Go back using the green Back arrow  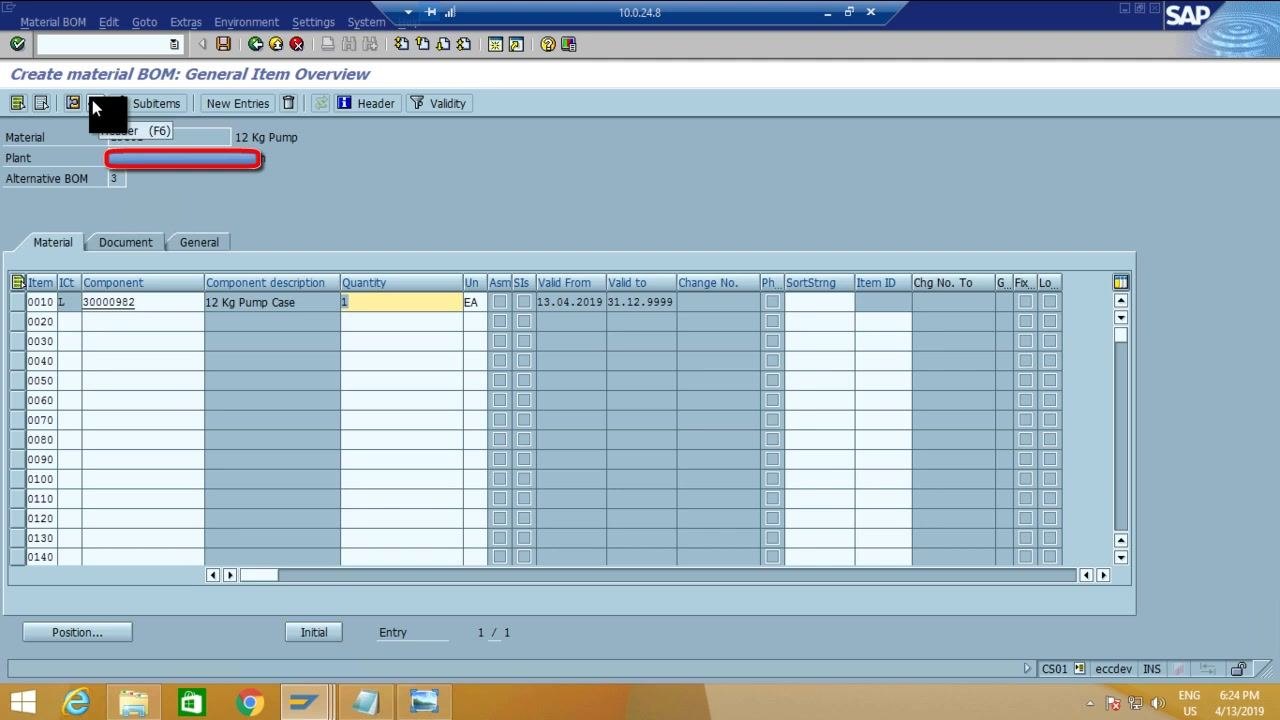click(x=255, y=44)
